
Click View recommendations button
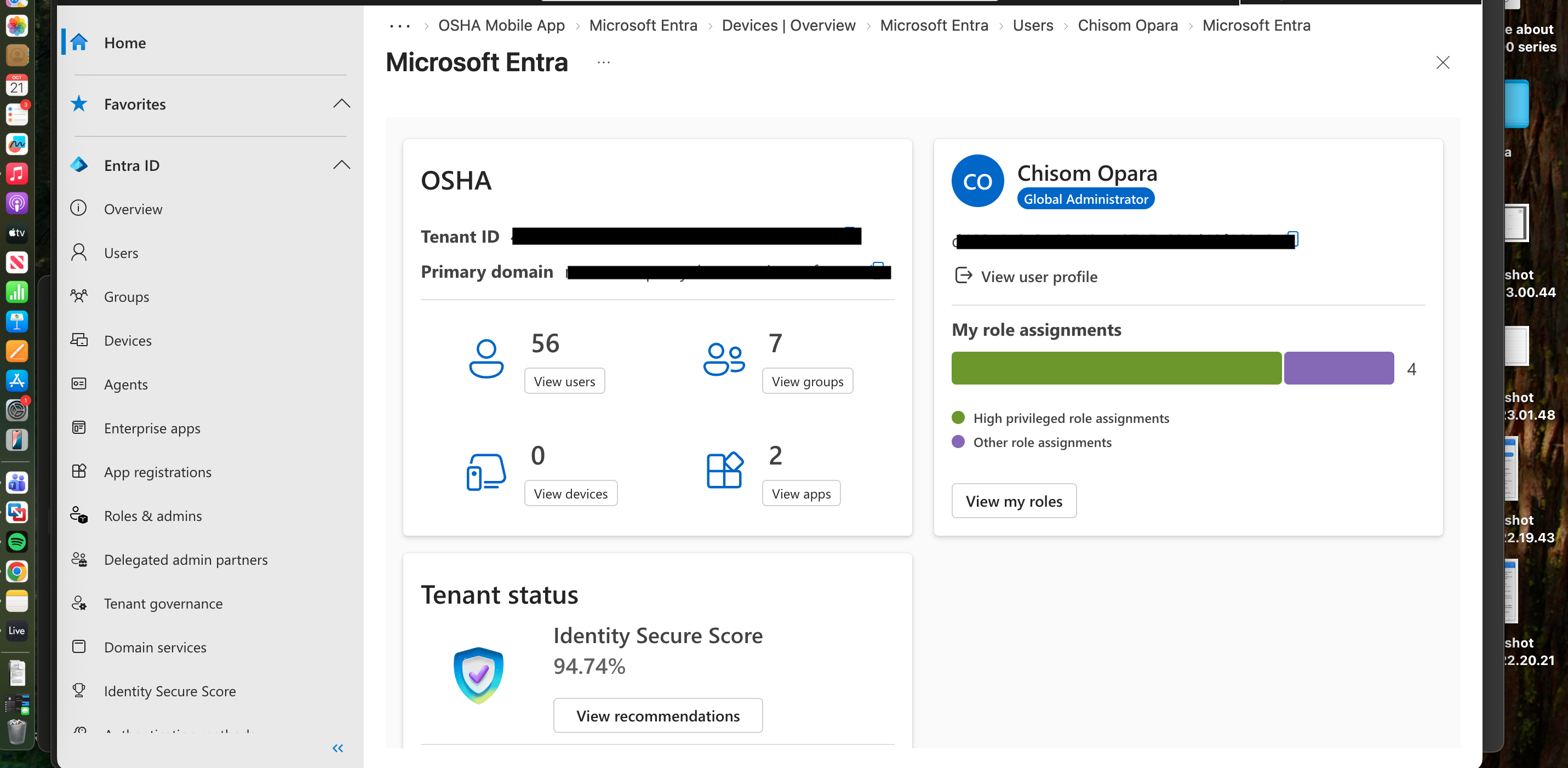tap(657, 715)
